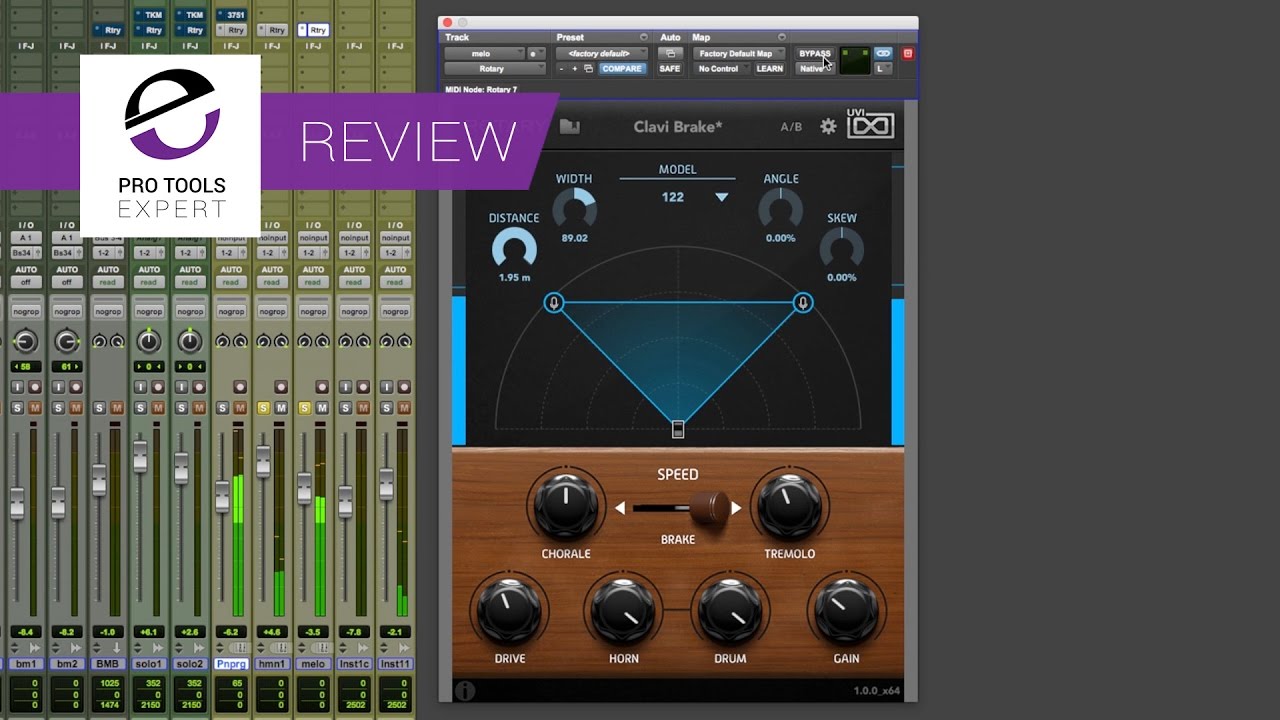This screenshot has height=720, width=1280.
Task: Unsolo the melo track
Action: click(305, 408)
